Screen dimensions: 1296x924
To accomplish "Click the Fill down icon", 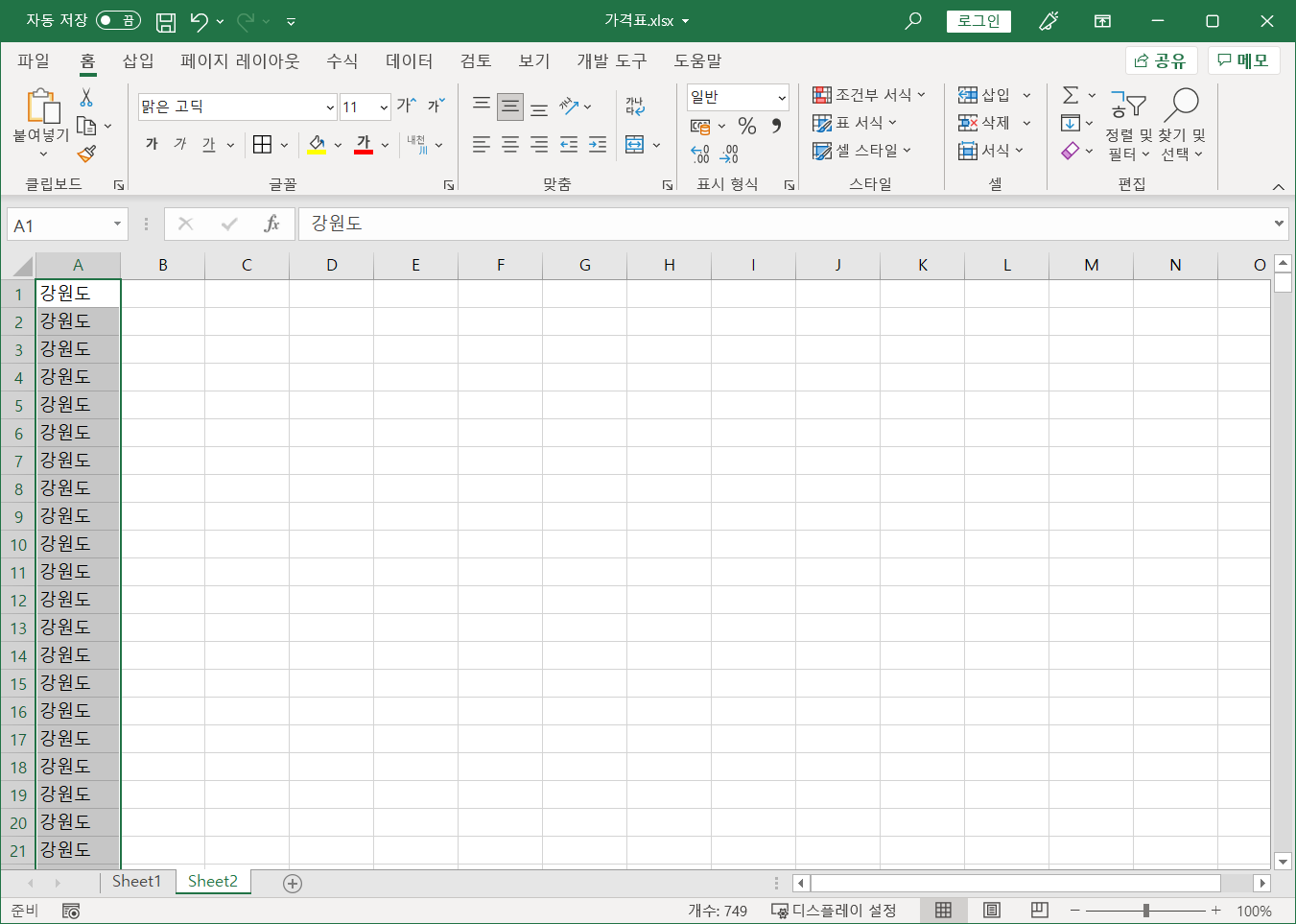I will [1071, 123].
